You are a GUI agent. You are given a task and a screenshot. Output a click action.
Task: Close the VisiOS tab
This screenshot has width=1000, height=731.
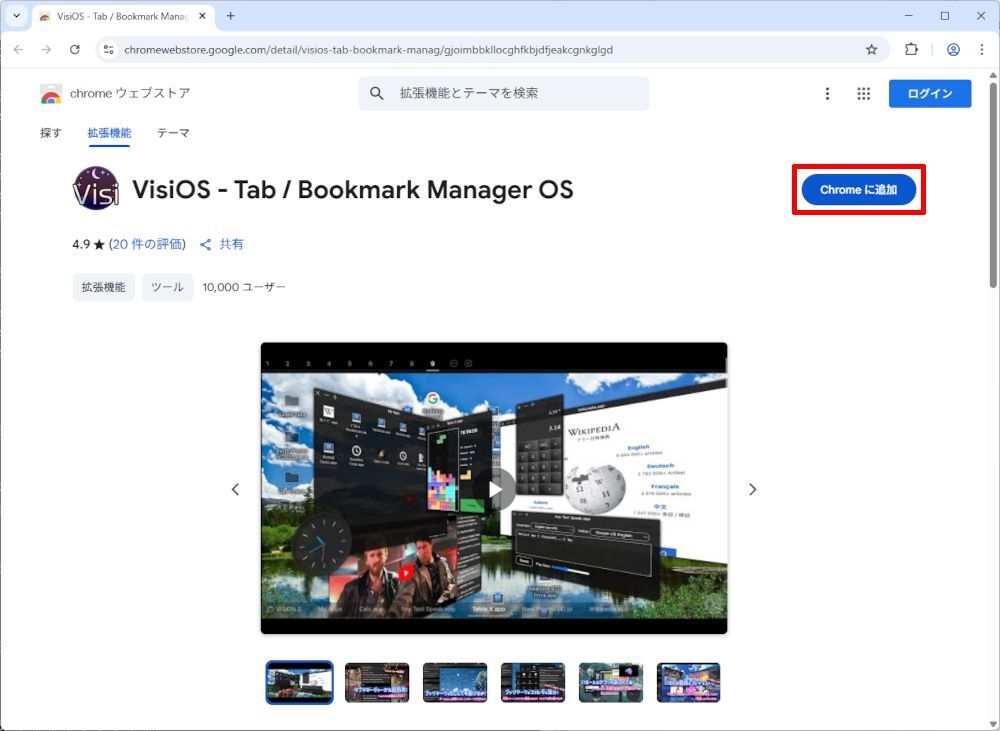[202, 16]
